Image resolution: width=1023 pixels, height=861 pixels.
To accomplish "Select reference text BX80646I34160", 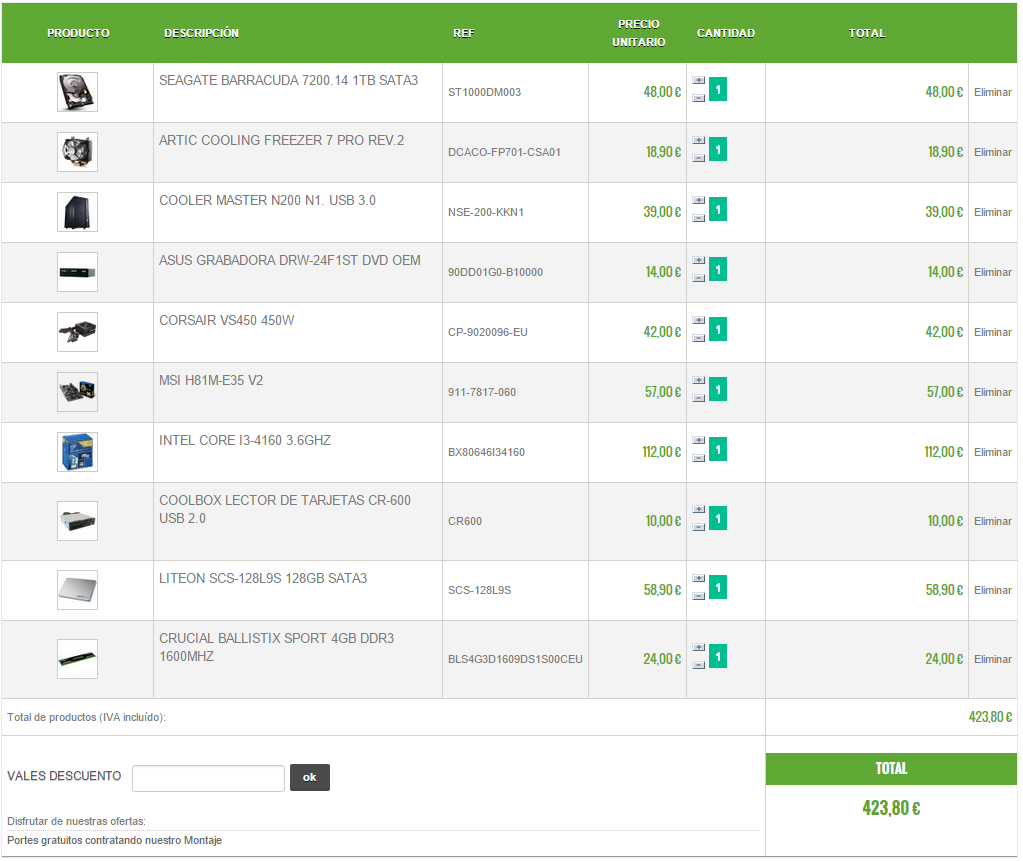I will pos(486,453).
